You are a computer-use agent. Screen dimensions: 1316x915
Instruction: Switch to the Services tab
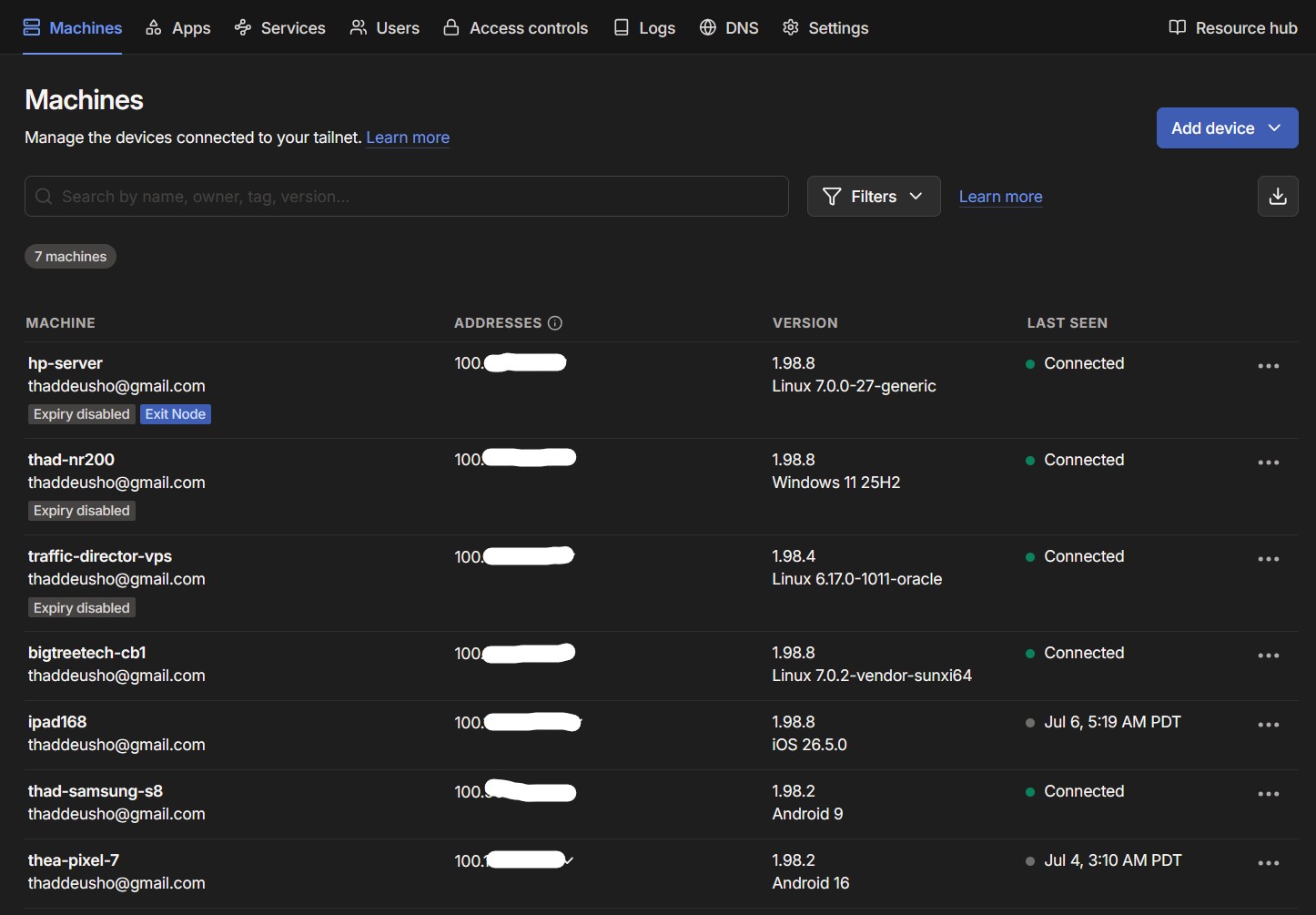[x=280, y=28]
